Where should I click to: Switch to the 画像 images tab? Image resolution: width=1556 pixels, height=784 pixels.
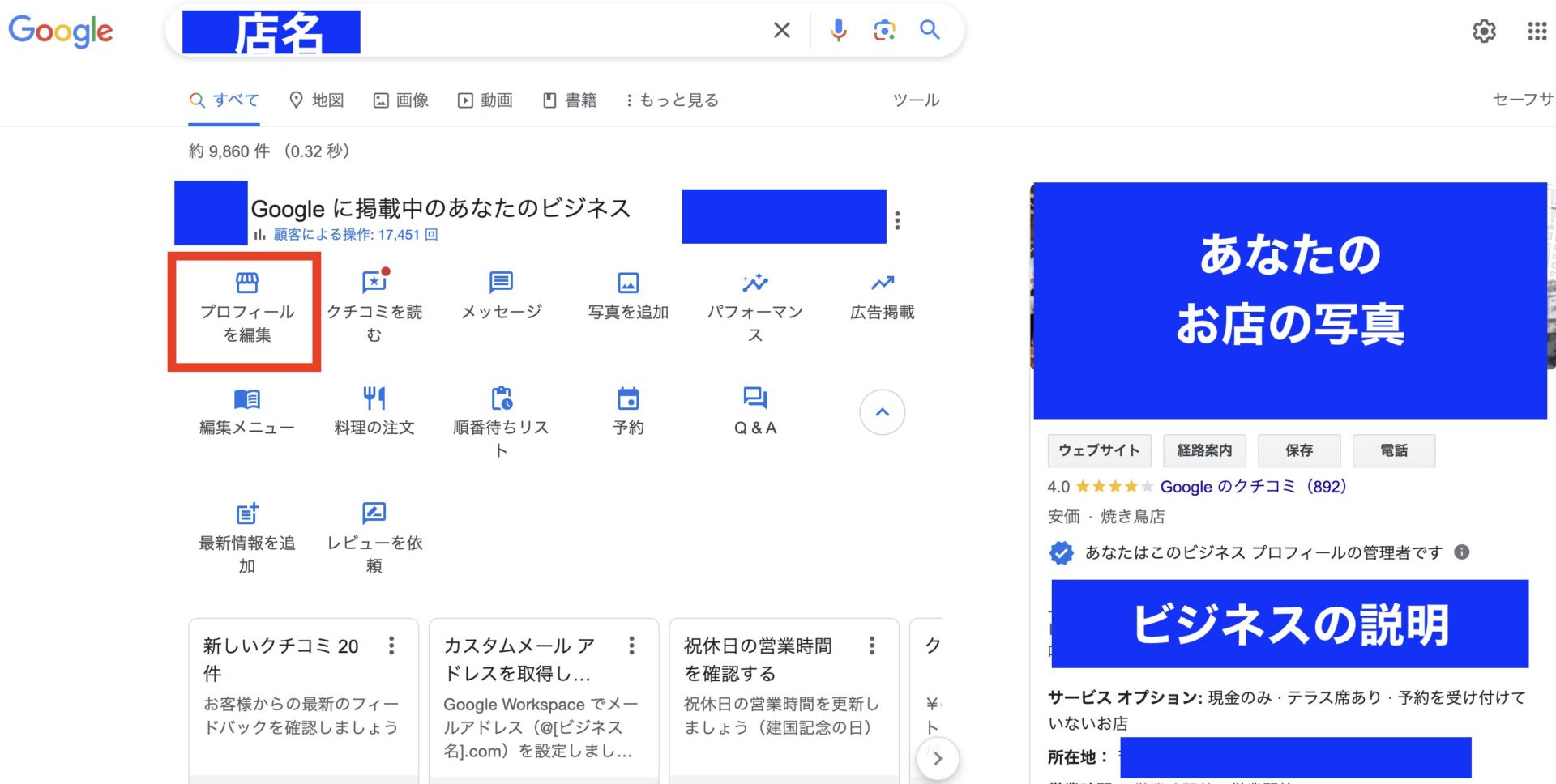(x=400, y=100)
